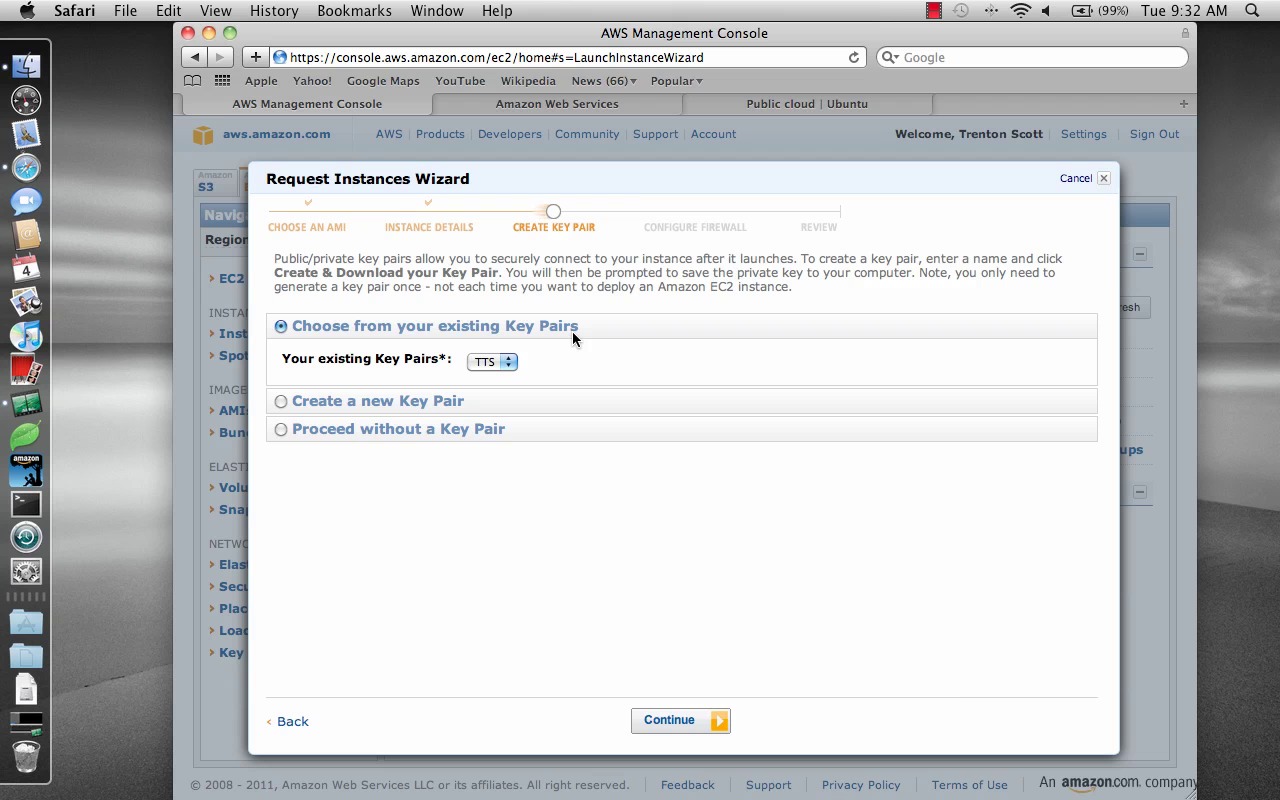Open the YouTube bookmark
The height and width of the screenshot is (800, 1280).
point(460,81)
